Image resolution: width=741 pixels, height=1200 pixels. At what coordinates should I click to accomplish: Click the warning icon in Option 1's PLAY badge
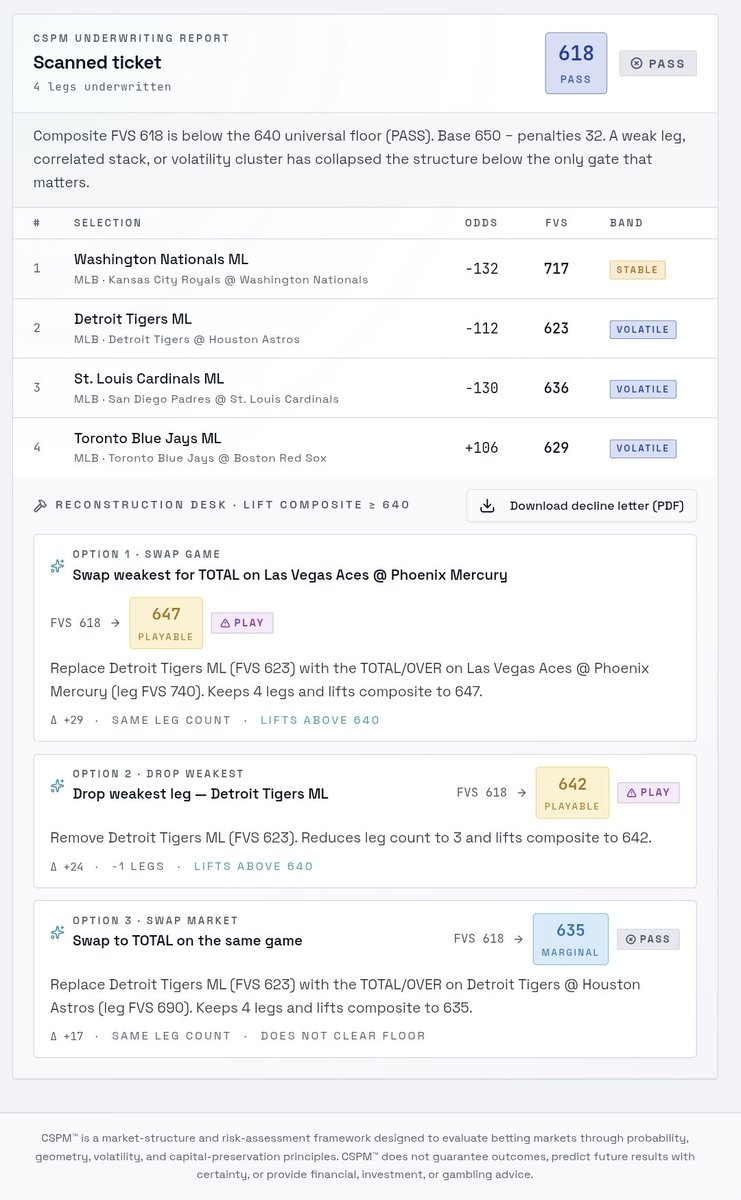point(225,623)
